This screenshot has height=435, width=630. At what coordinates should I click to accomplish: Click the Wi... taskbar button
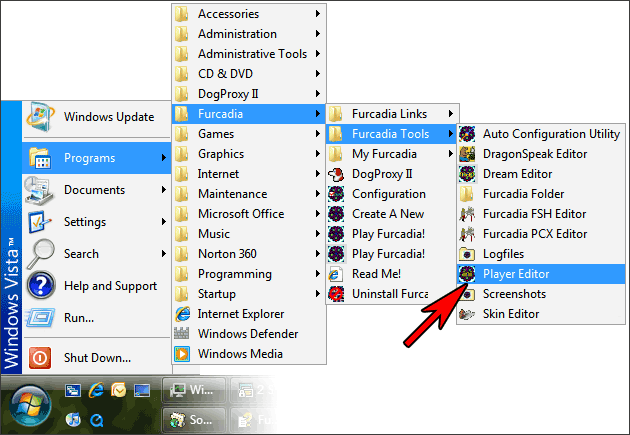(194, 390)
